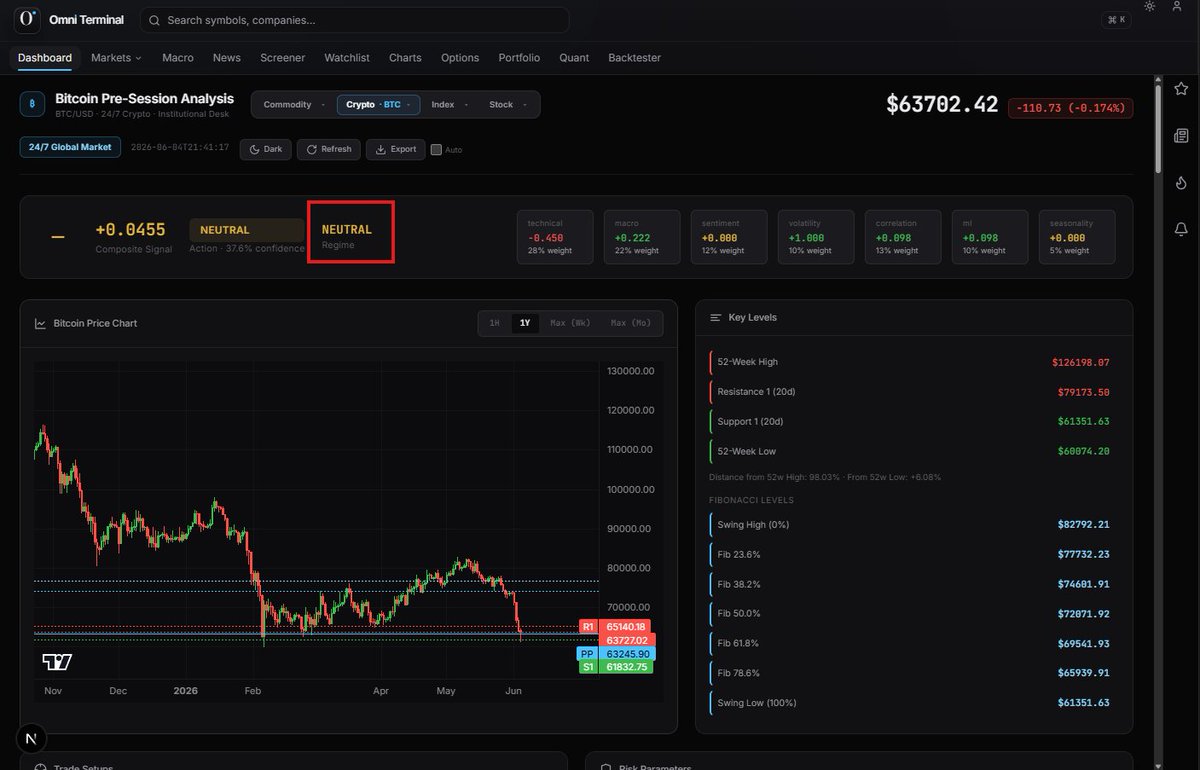Image resolution: width=1200 pixels, height=770 pixels.
Task: Click the Key Levels list icon
Action: (715, 317)
